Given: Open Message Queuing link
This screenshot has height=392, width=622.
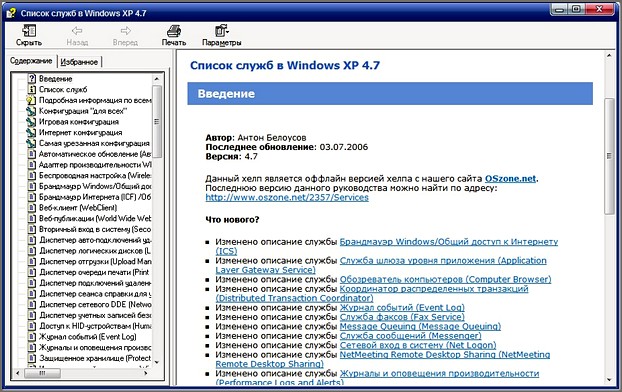Looking at the screenshot, I should pyautogui.click(x=420, y=326).
